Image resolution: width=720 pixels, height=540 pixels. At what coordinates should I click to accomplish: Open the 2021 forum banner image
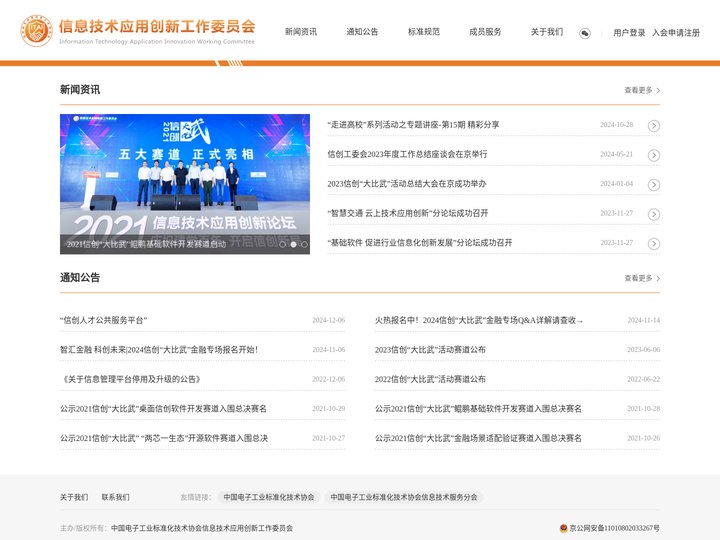(185, 184)
